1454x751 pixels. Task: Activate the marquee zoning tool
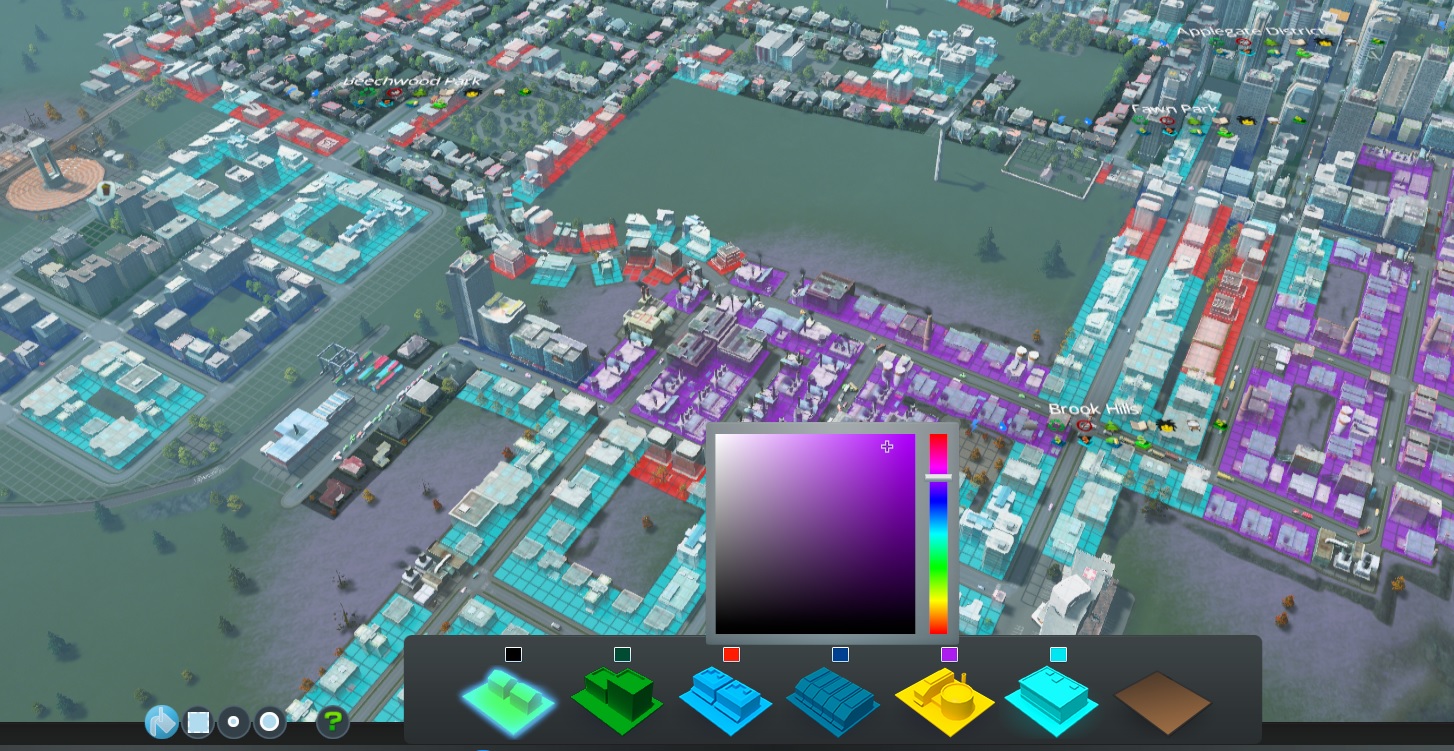coord(198,721)
